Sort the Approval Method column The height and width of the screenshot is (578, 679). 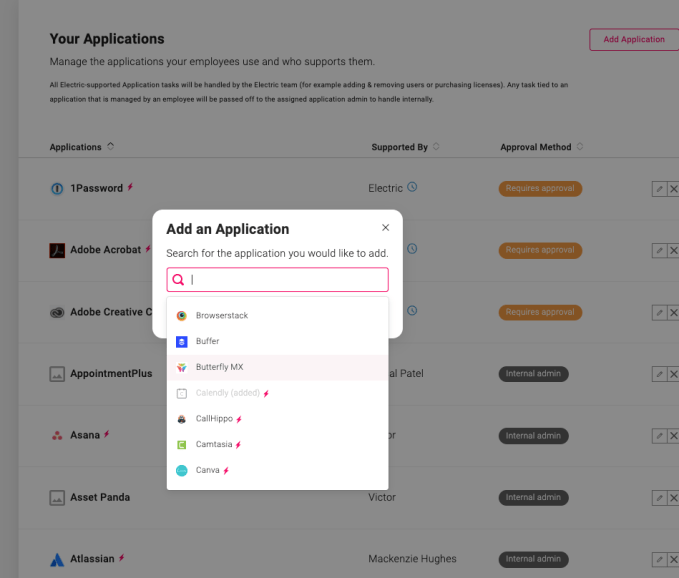point(580,147)
